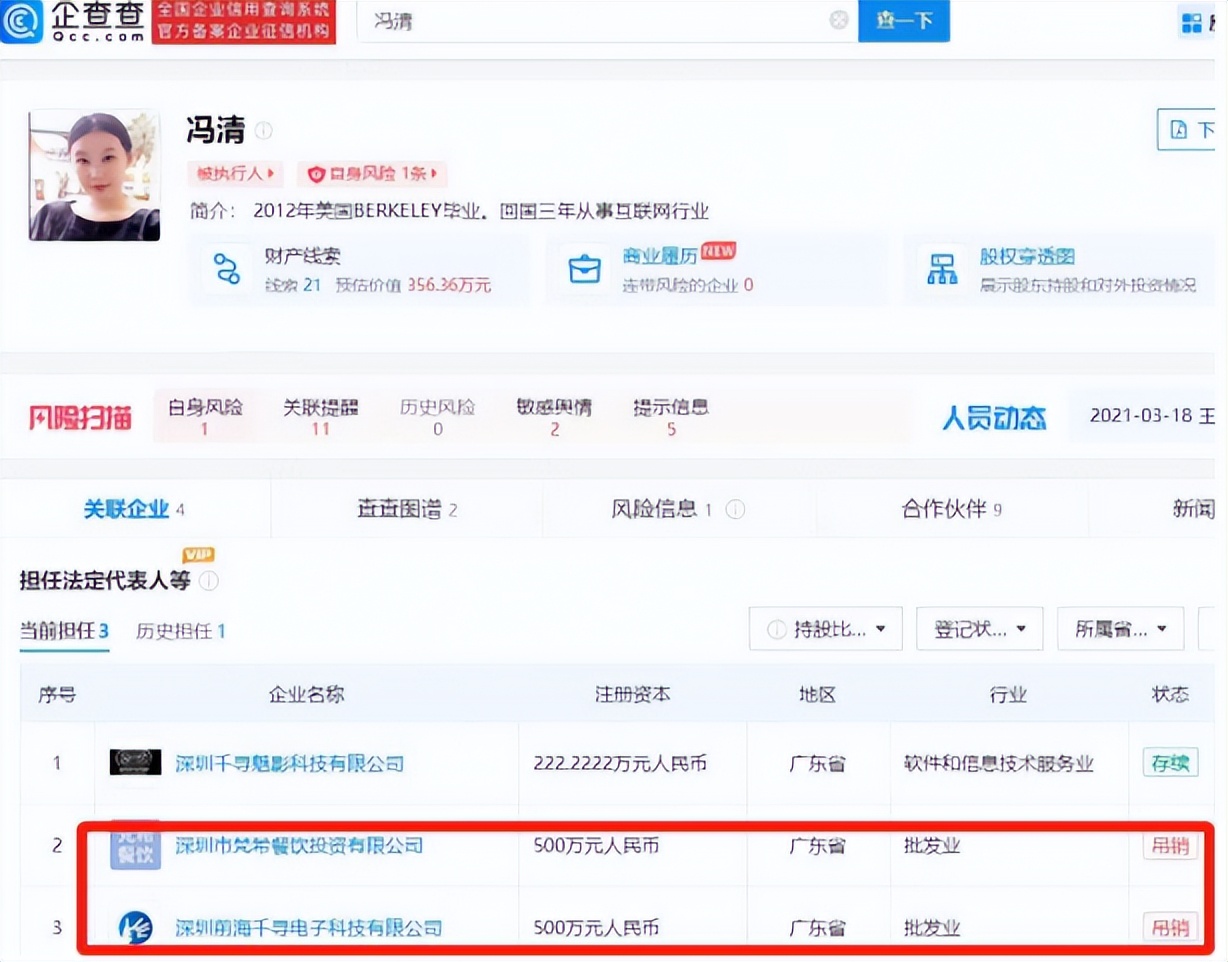Clear search text using the X icon
Image resolution: width=1228 pixels, height=962 pixels.
[838, 20]
